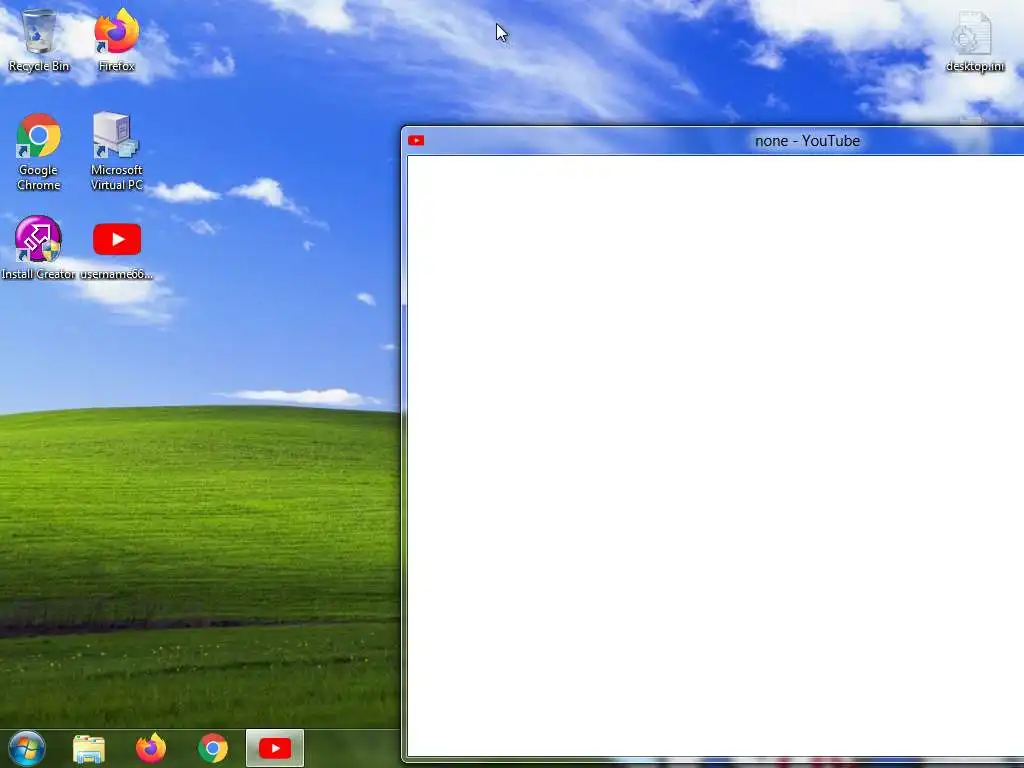Open the Windows Start menu orb
This screenshot has width=1024, height=768.
27,748
